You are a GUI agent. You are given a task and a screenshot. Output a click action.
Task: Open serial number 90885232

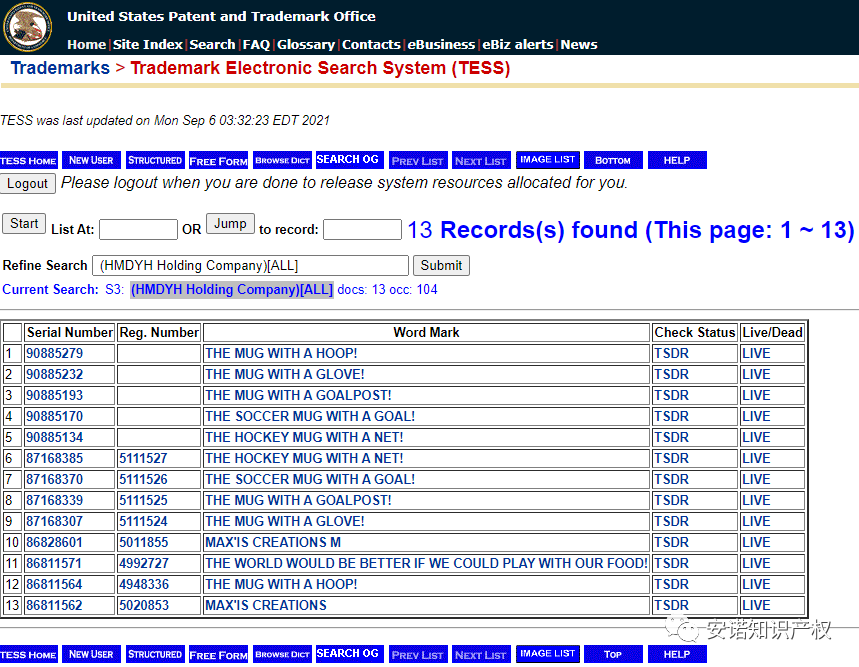pos(54,375)
